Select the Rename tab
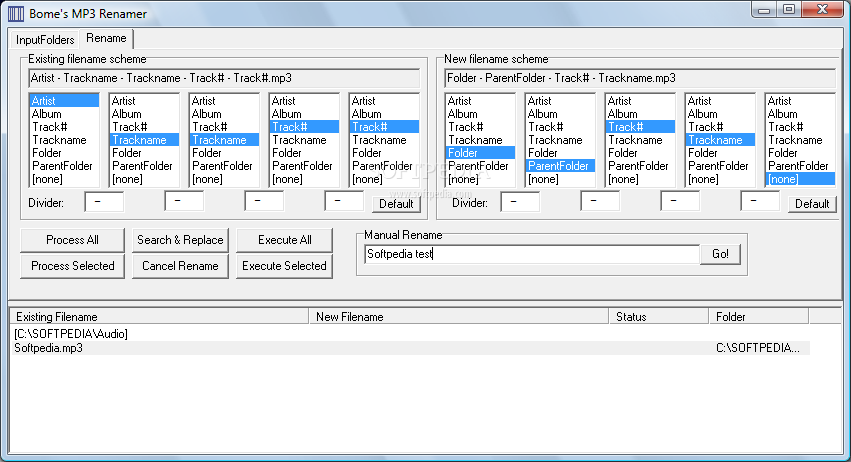 (106, 38)
